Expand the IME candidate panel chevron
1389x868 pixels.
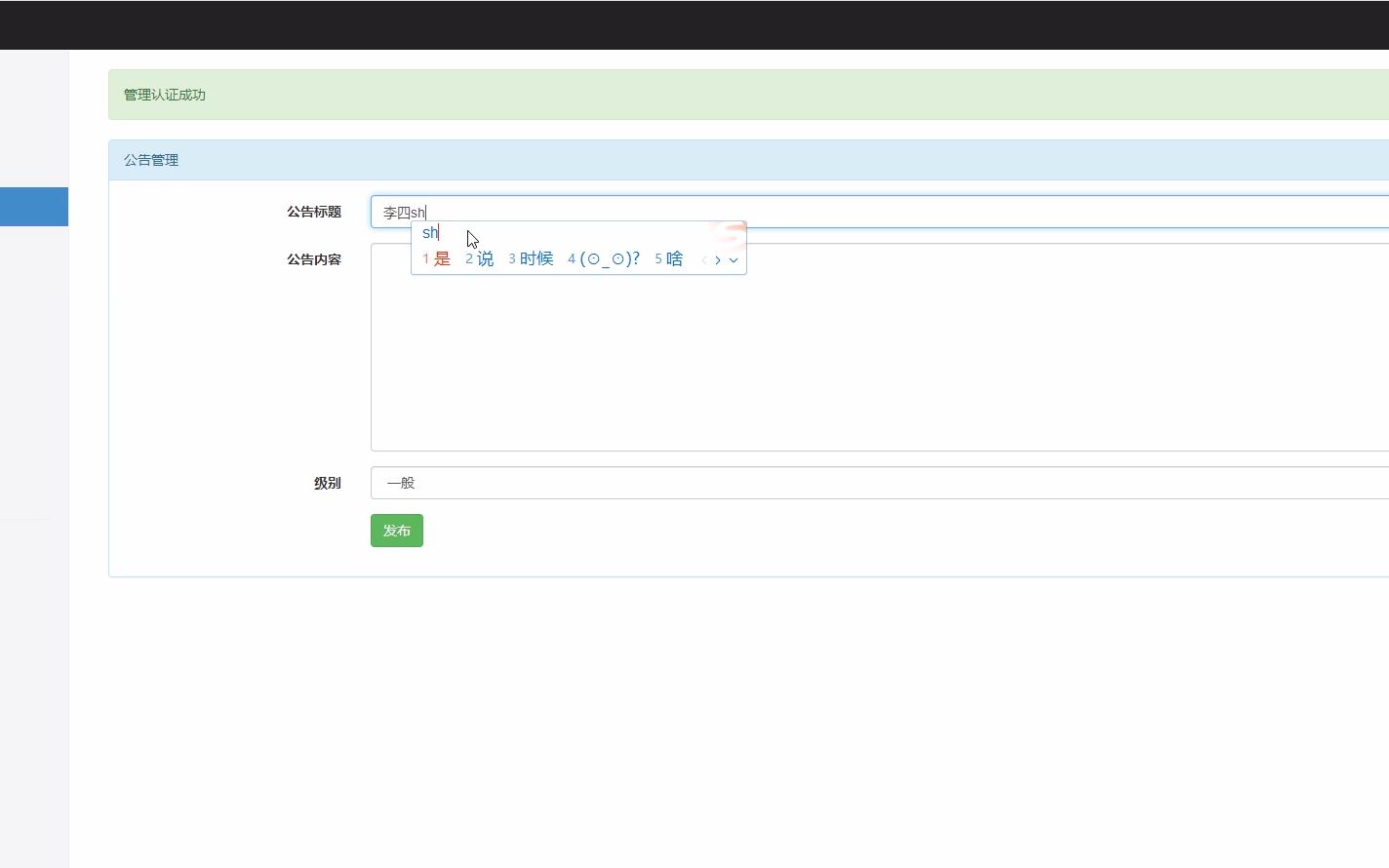[x=734, y=260]
